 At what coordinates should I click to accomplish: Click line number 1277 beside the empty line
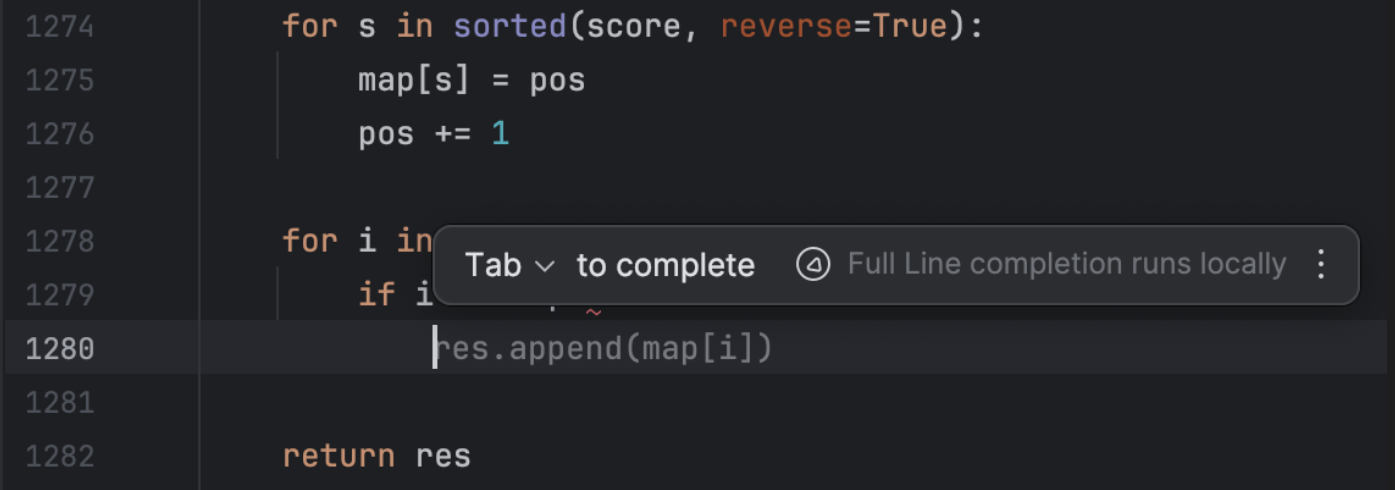(60, 188)
